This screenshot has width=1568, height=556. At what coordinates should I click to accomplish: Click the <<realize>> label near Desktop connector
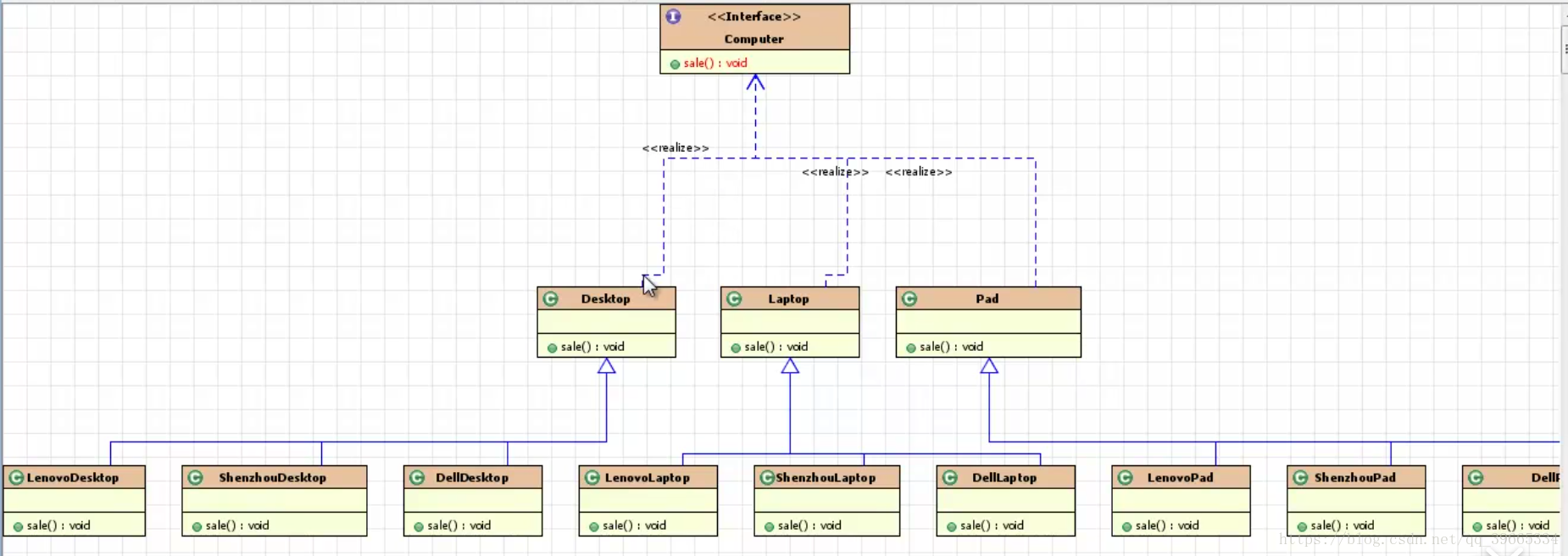pos(675,147)
